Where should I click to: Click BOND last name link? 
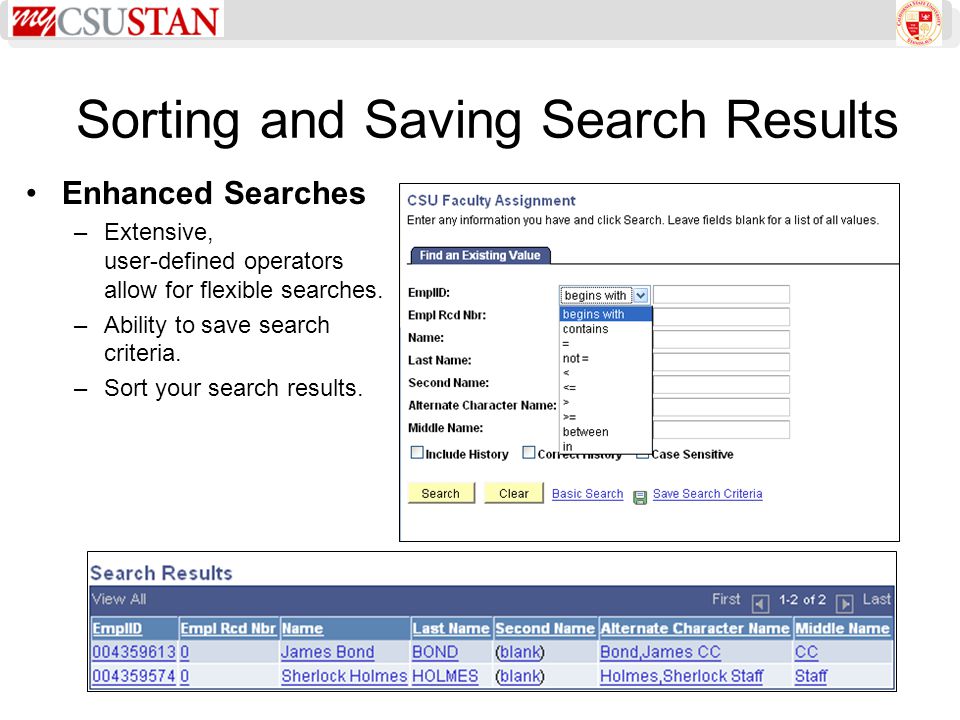435,652
